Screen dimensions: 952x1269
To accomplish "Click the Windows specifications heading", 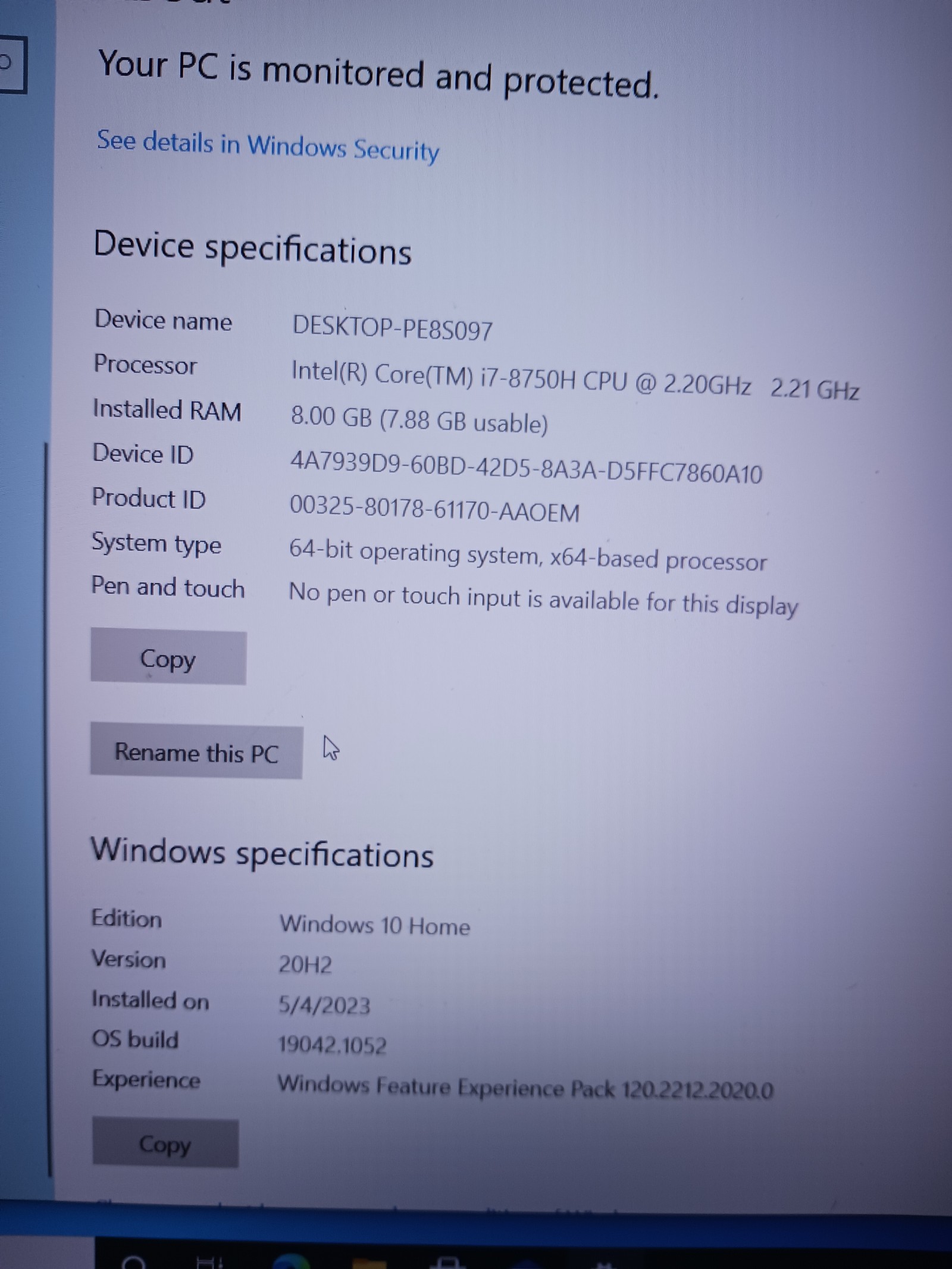I will [x=262, y=853].
